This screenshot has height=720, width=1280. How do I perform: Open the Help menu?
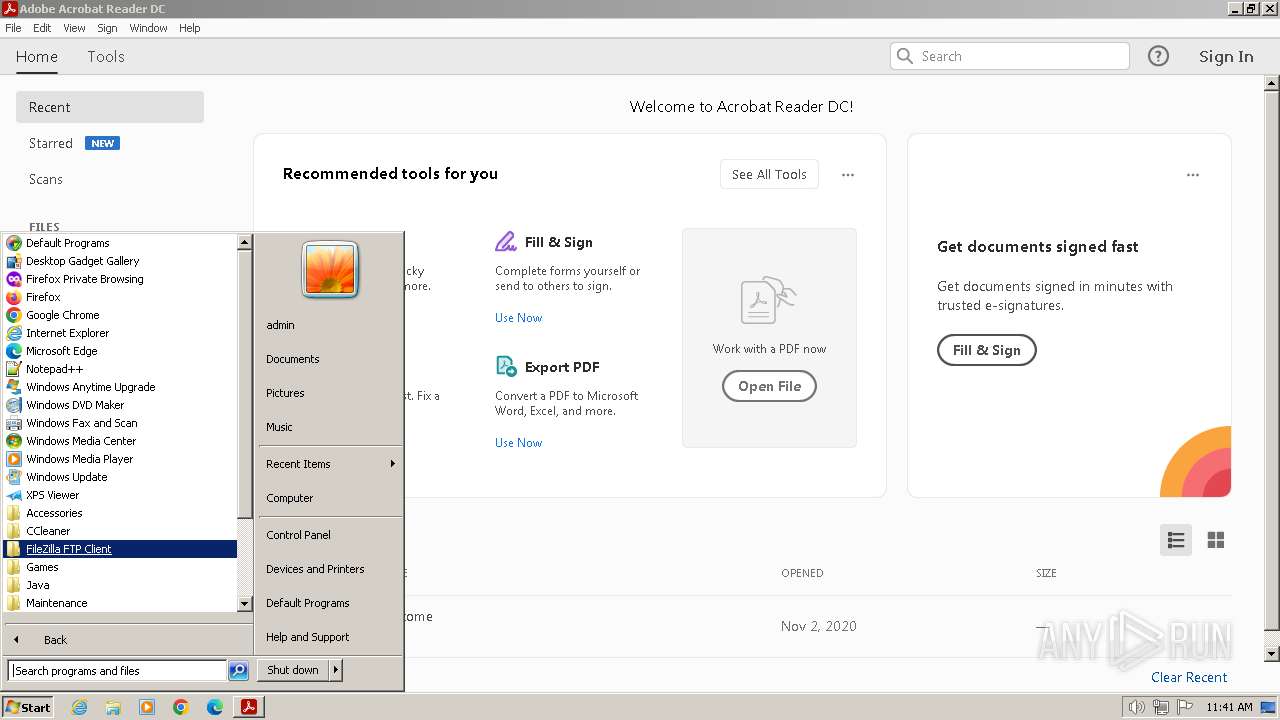(190, 28)
